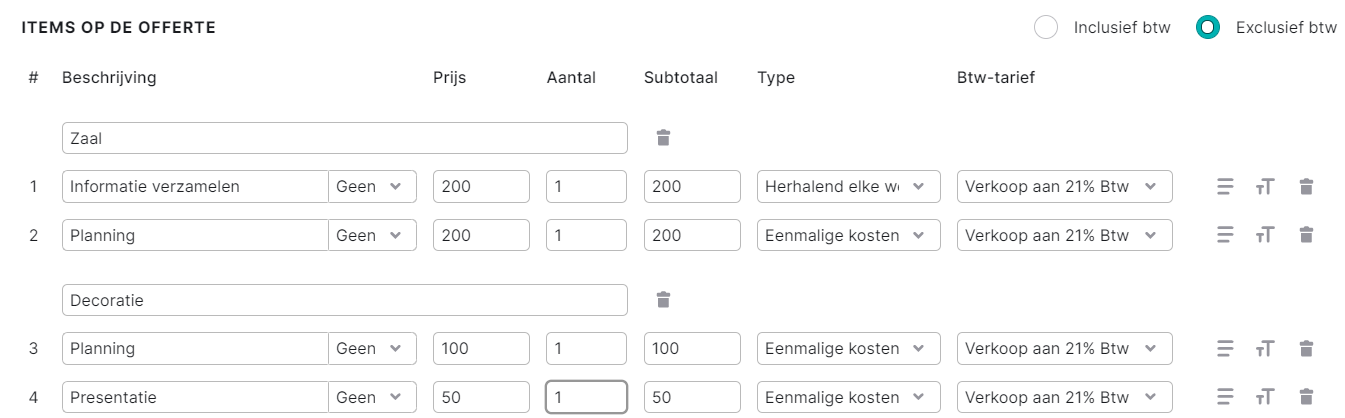The width and height of the screenshot is (1345, 418).
Task: Click the Aantal field of row 4
Action: click(x=587, y=397)
